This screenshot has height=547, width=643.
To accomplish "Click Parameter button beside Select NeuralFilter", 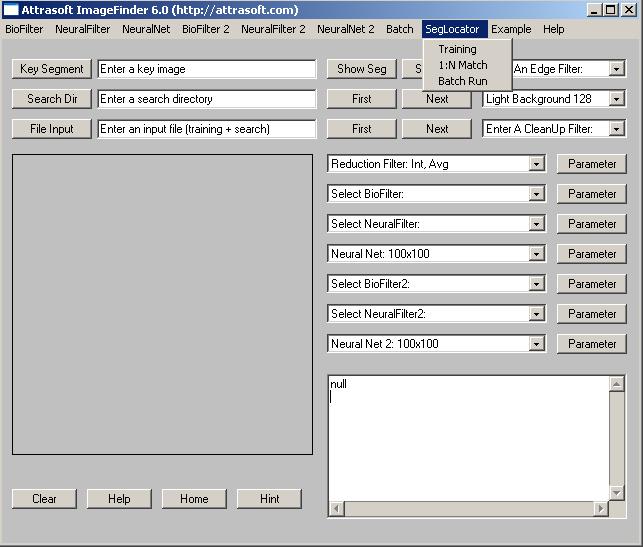I will pyautogui.click(x=591, y=224).
